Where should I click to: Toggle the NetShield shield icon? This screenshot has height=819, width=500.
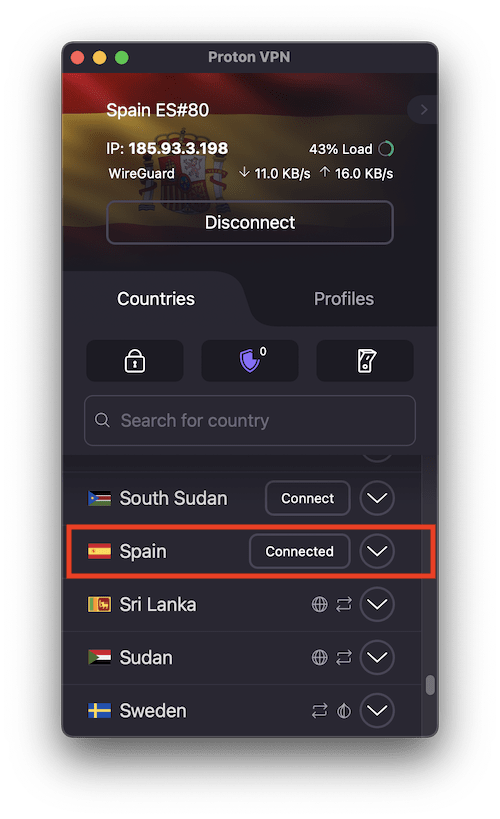click(250, 361)
